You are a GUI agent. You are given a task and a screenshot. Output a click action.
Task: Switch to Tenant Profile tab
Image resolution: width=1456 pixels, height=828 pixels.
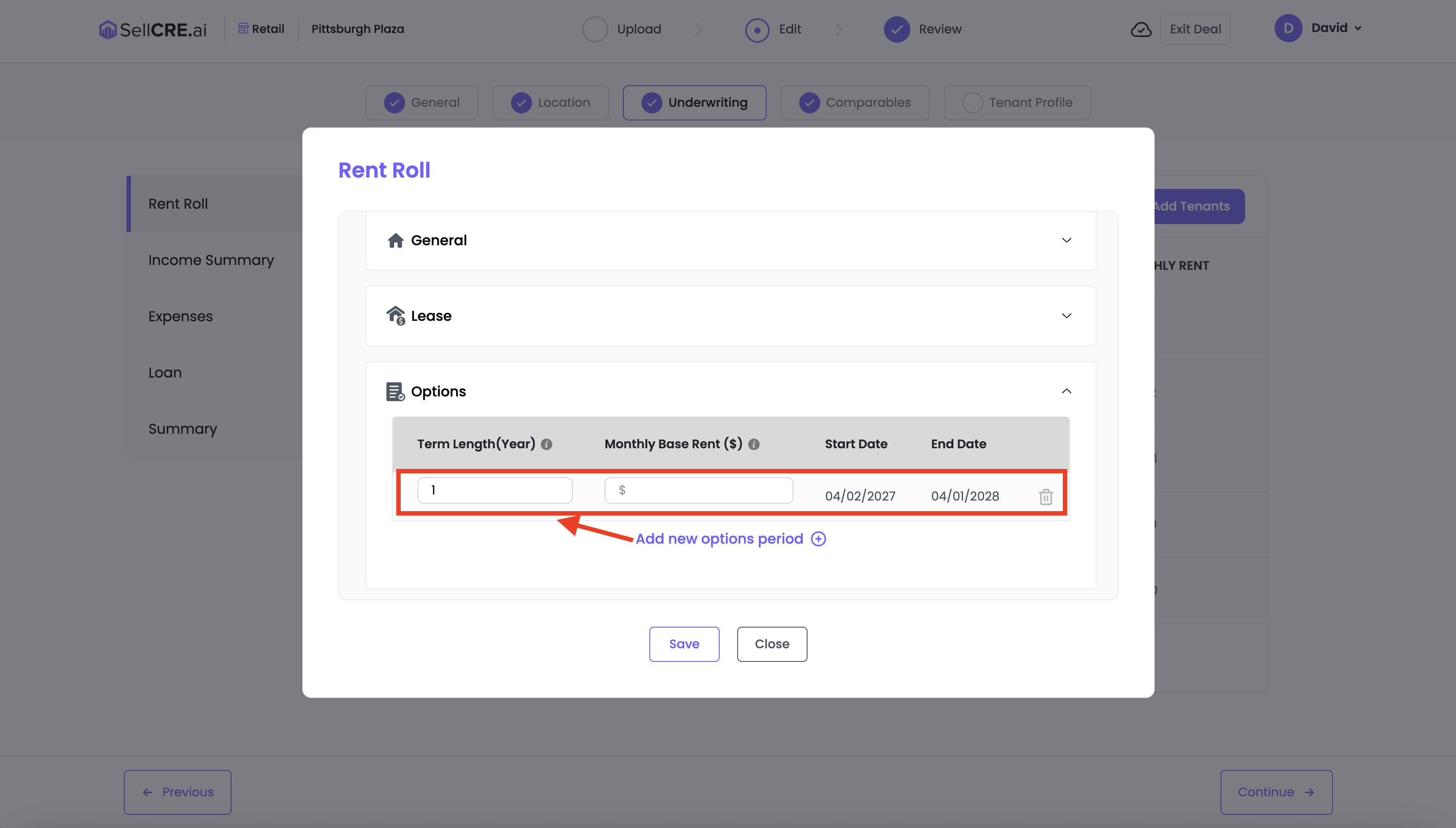point(1017,103)
